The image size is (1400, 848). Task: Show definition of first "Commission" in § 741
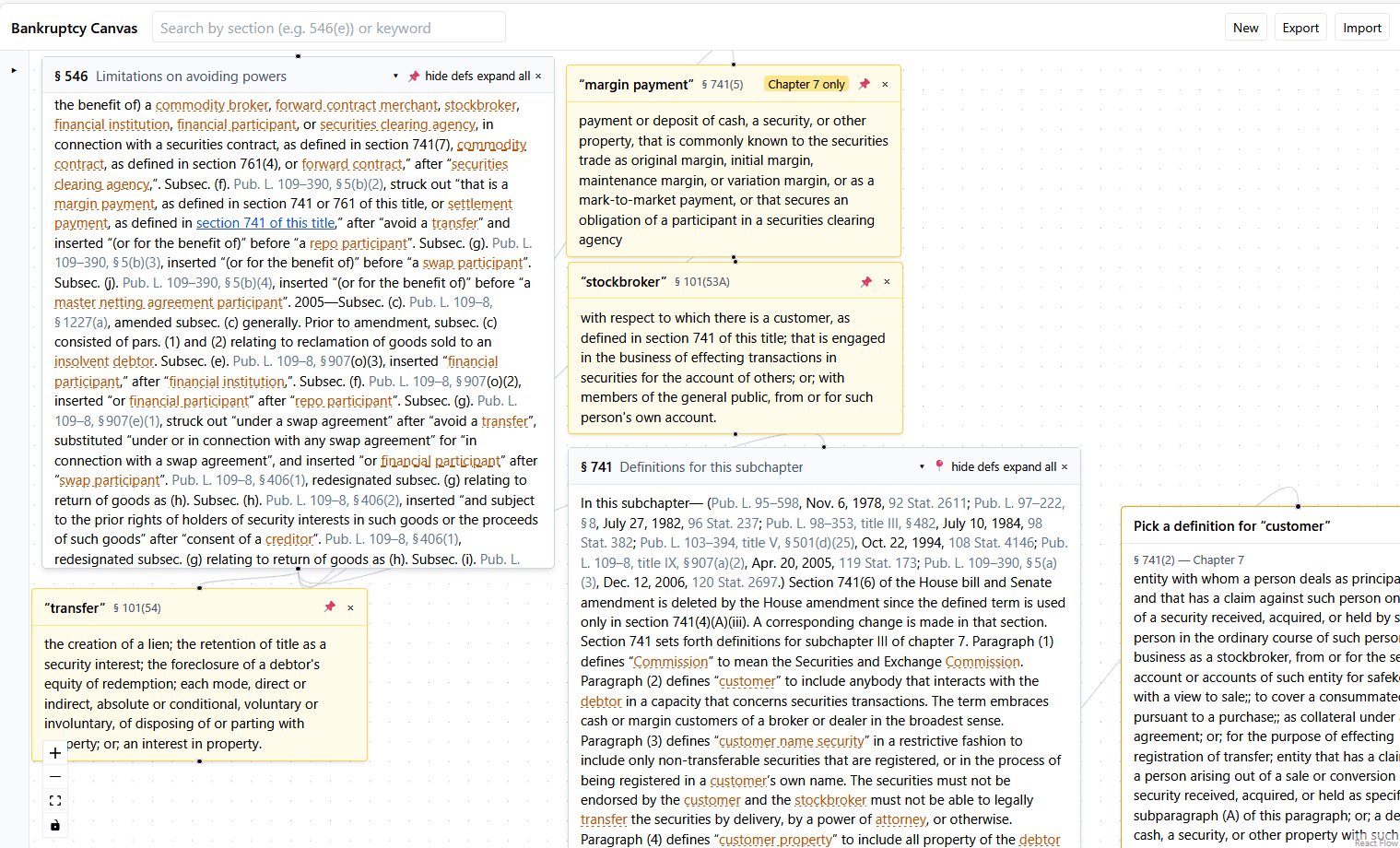point(671,662)
